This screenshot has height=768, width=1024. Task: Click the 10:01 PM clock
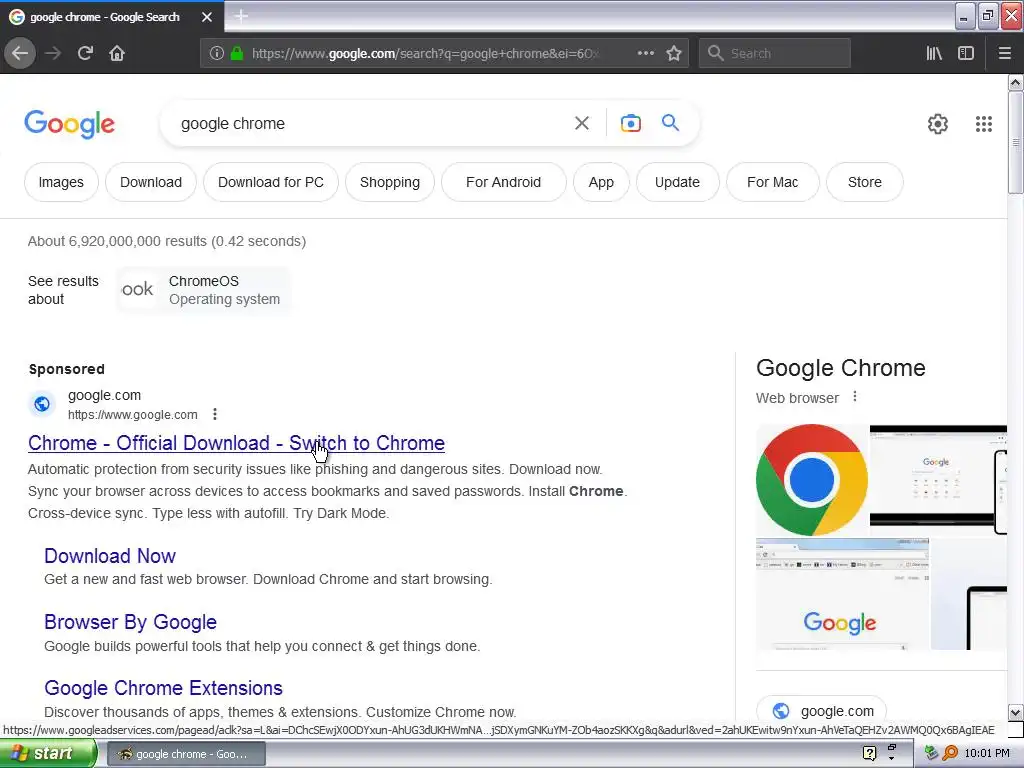[x=987, y=753]
